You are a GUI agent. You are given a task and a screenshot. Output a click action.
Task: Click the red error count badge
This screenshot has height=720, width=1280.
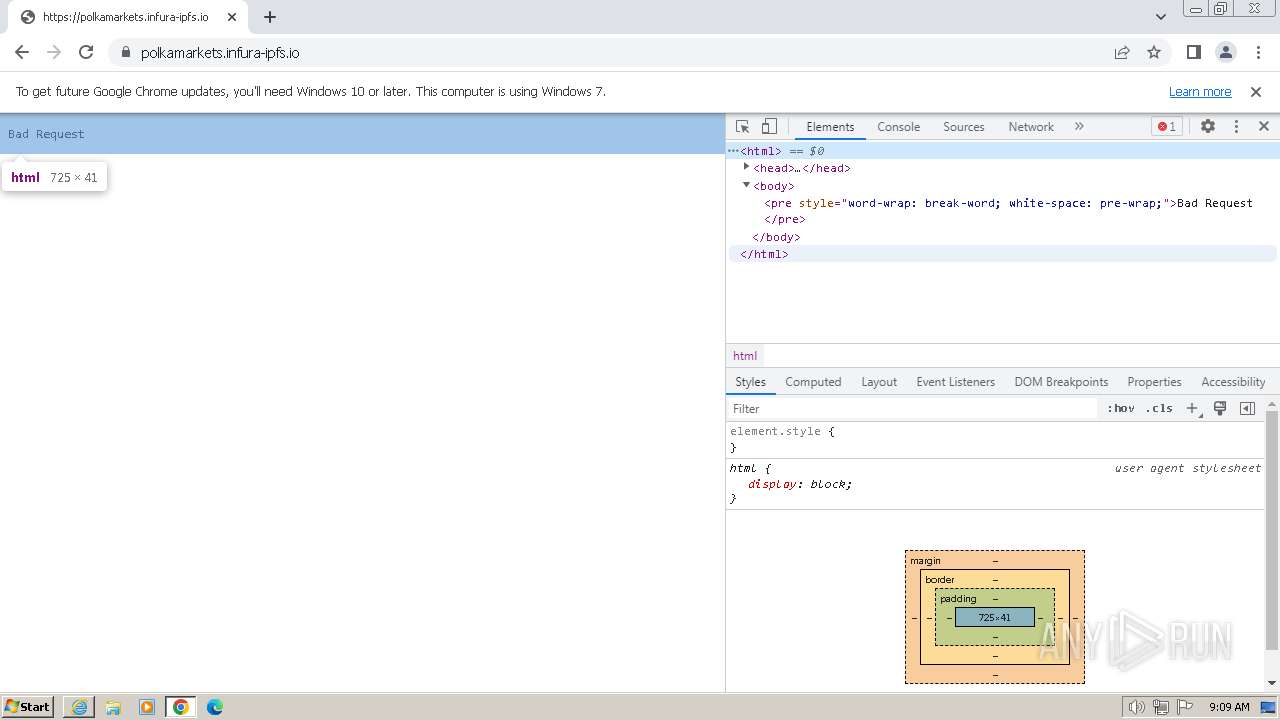(x=1166, y=127)
